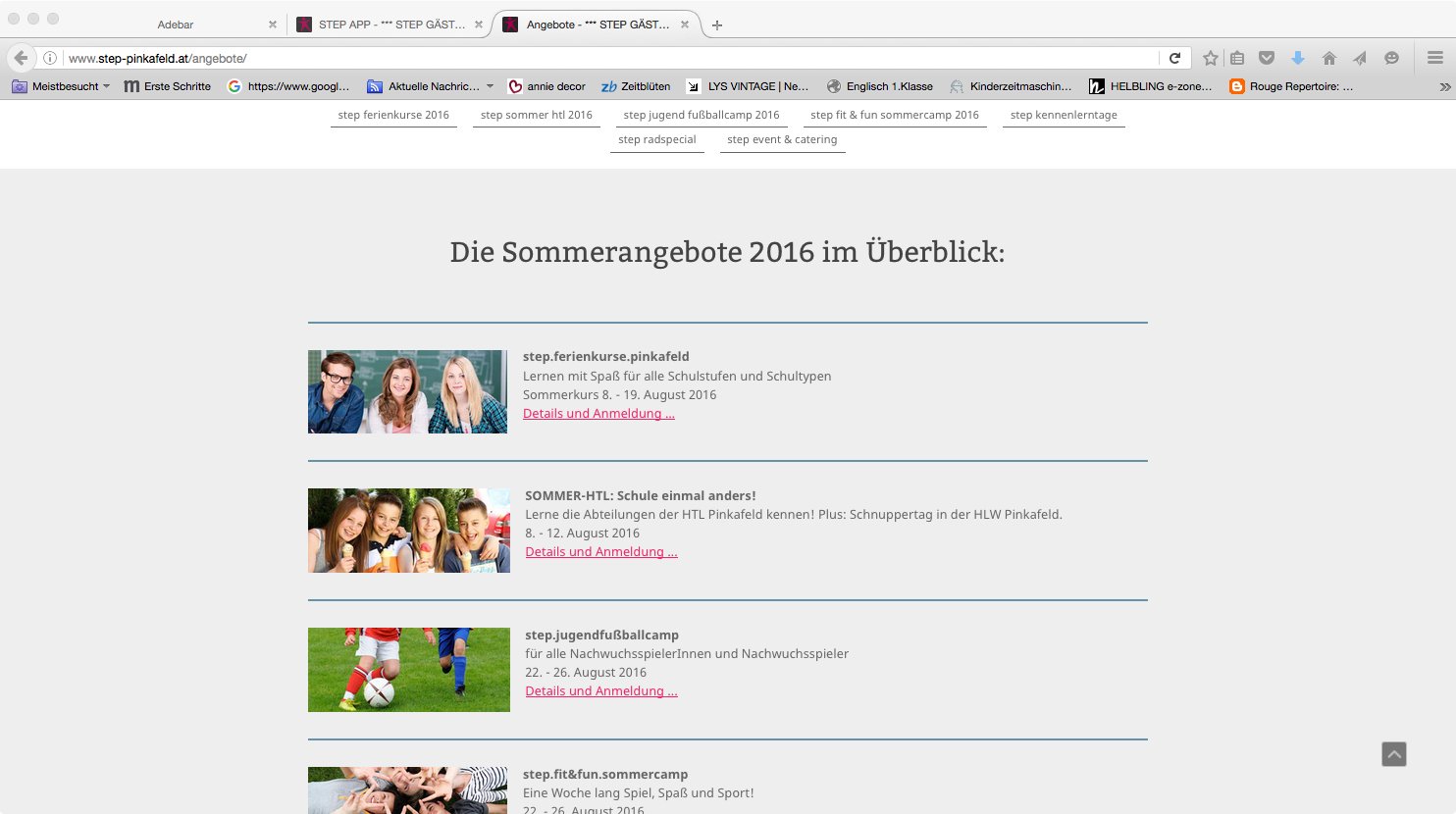This screenshot has height=814, width=1456.
Task: Switch to the Adebar tab
Action: click(x=176, y=25)
